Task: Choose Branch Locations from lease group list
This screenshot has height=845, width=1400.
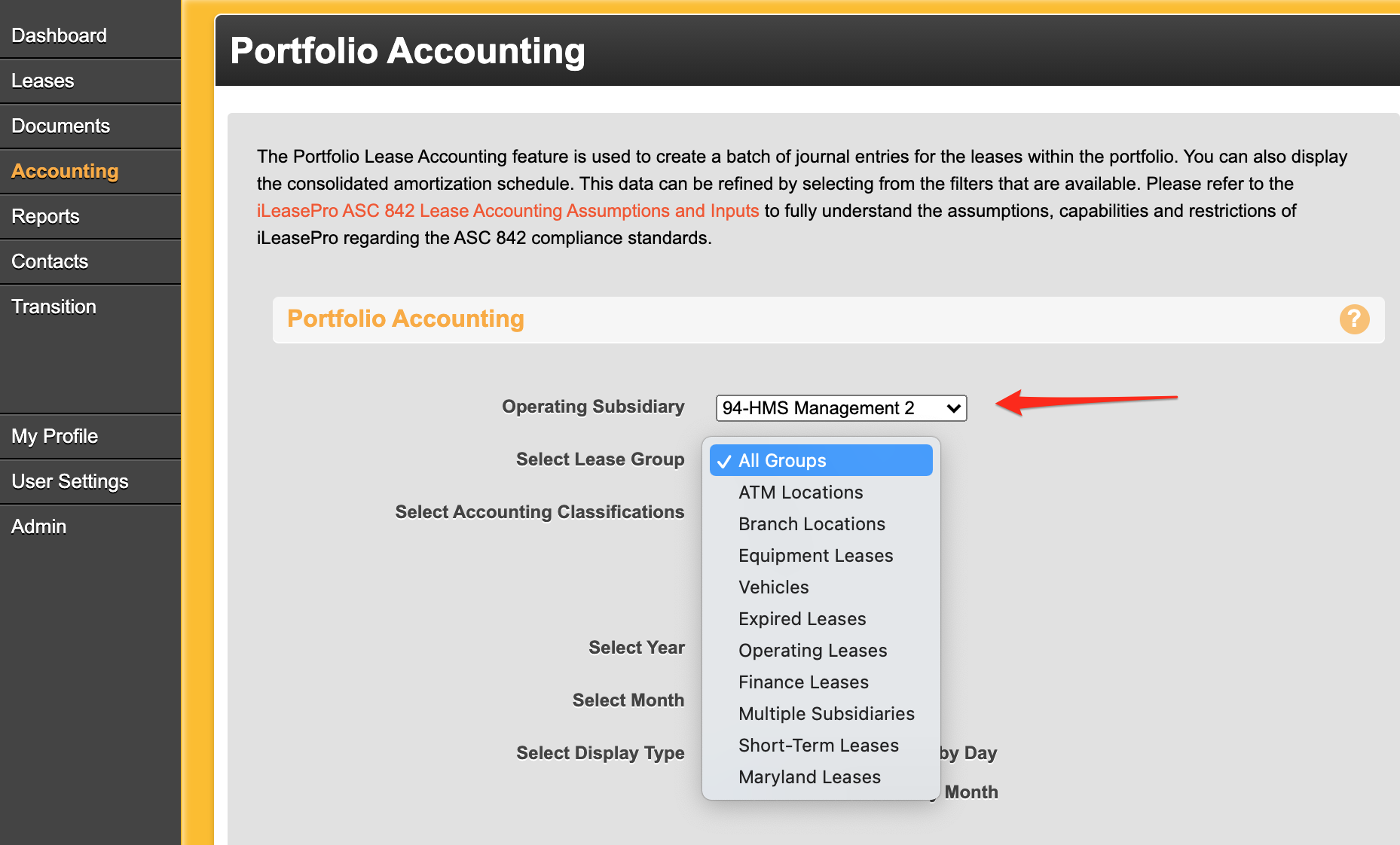Action: pos(821,524)
